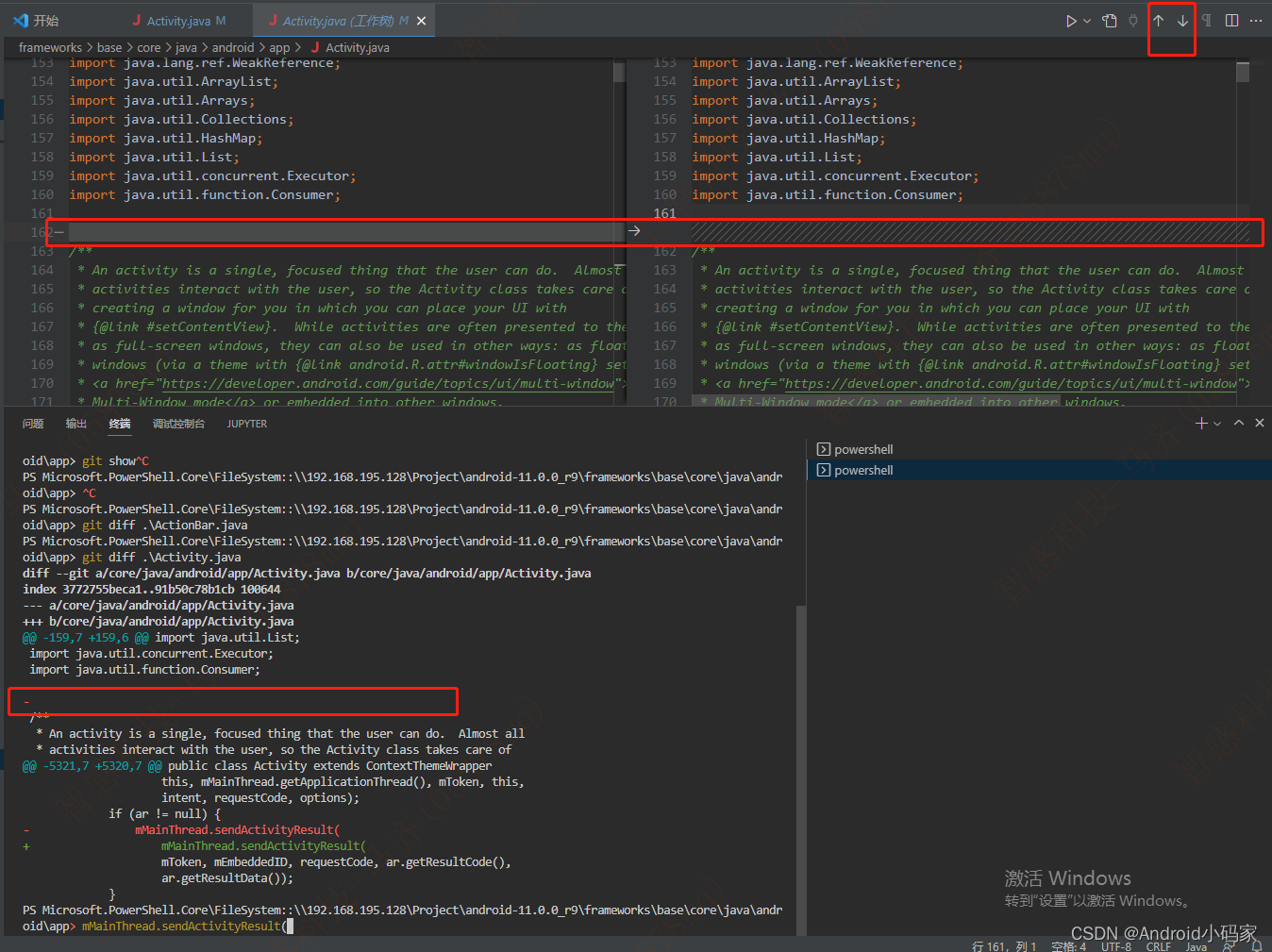Image resolution: width=1272 pixels, height=952 pixels.
Task: Create a new terminal with plus icon
Action: pos(1201,424)
